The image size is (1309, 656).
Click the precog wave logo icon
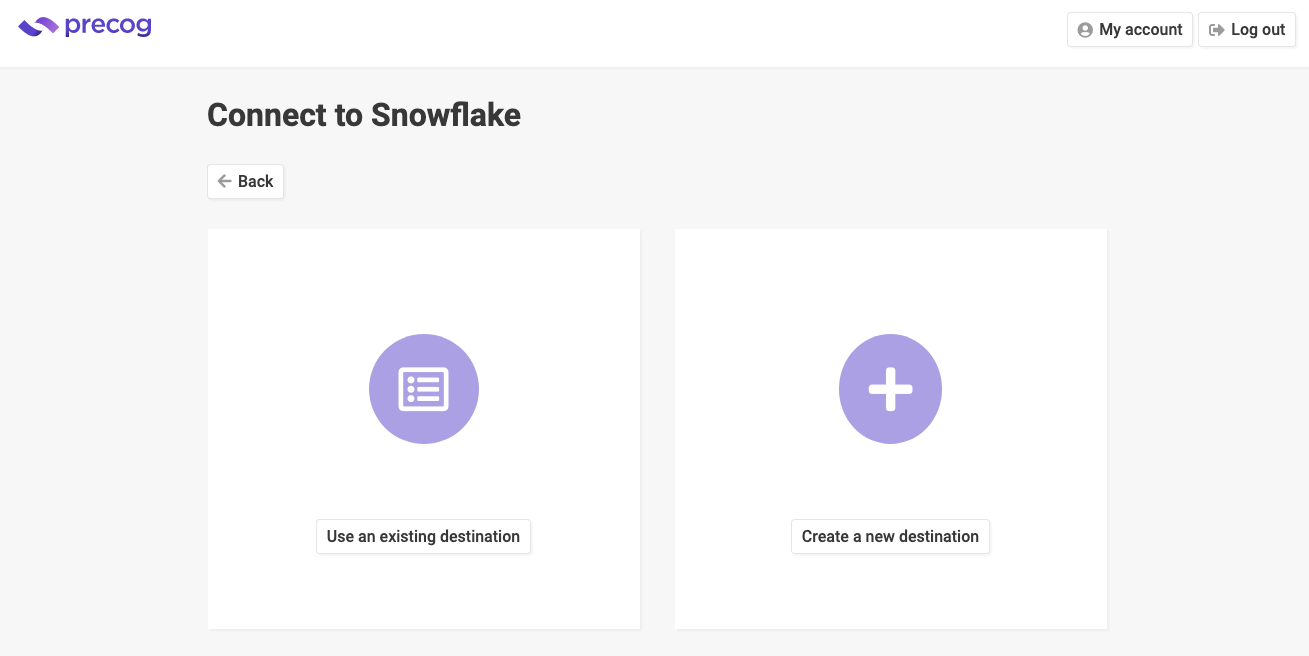click(38, 27)
